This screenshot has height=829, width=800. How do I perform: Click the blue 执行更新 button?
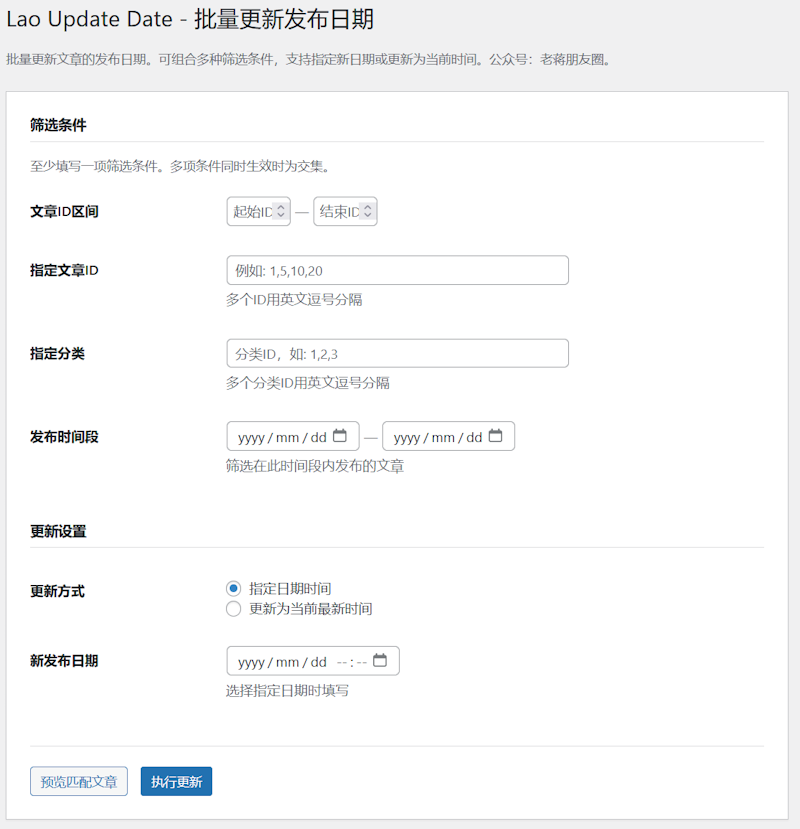coord(175,781)
